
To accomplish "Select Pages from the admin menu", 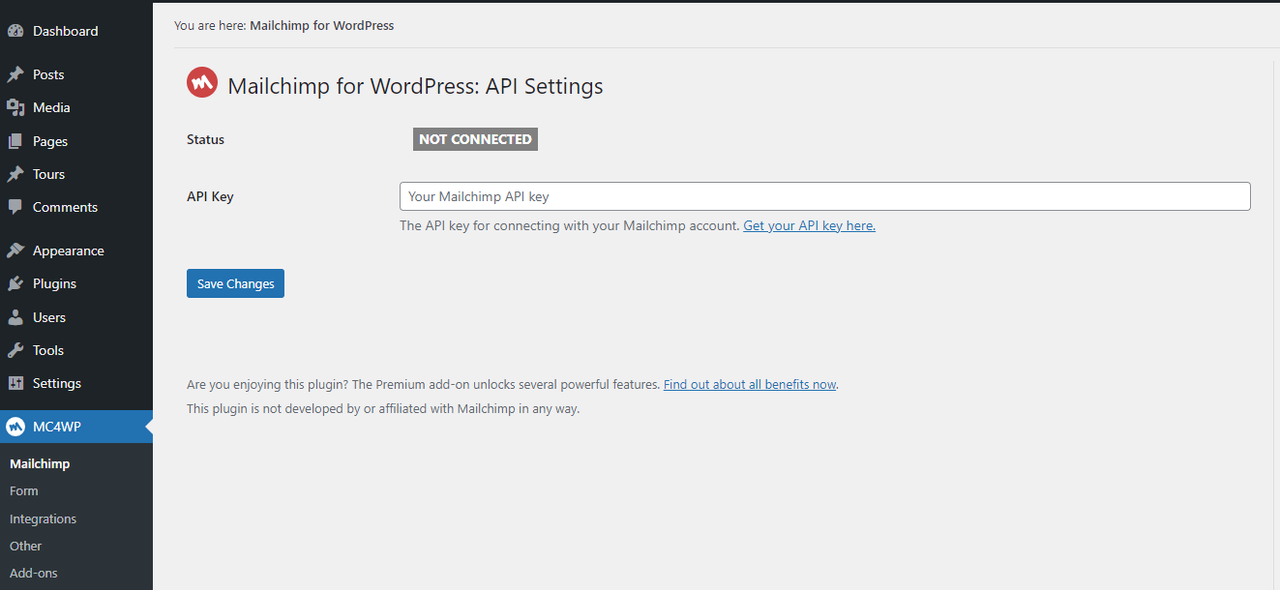I will tap(76, 141).
